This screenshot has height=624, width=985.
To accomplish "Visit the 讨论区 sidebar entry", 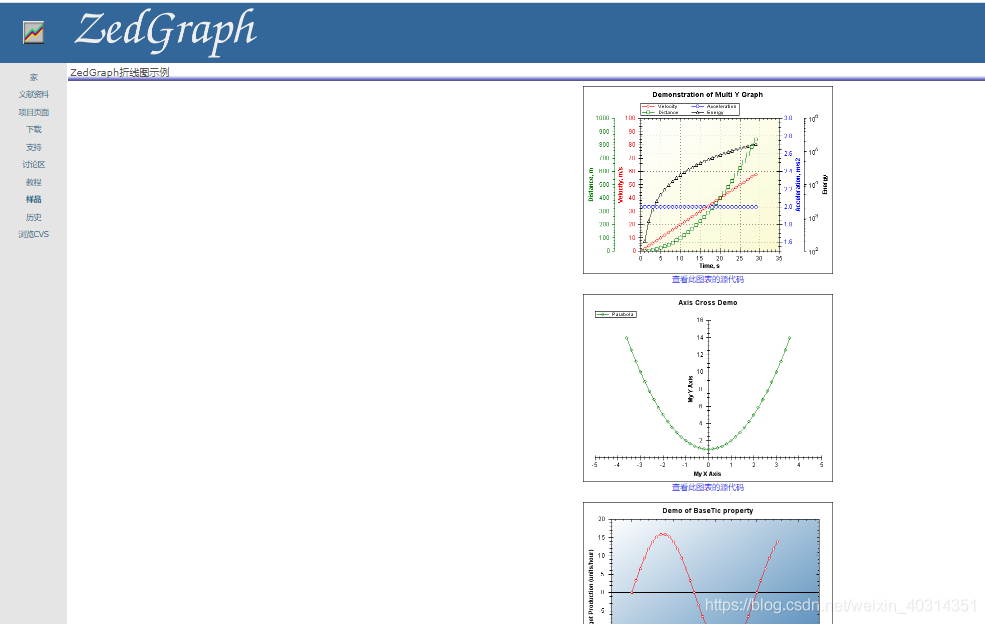I will coord(33,165).
